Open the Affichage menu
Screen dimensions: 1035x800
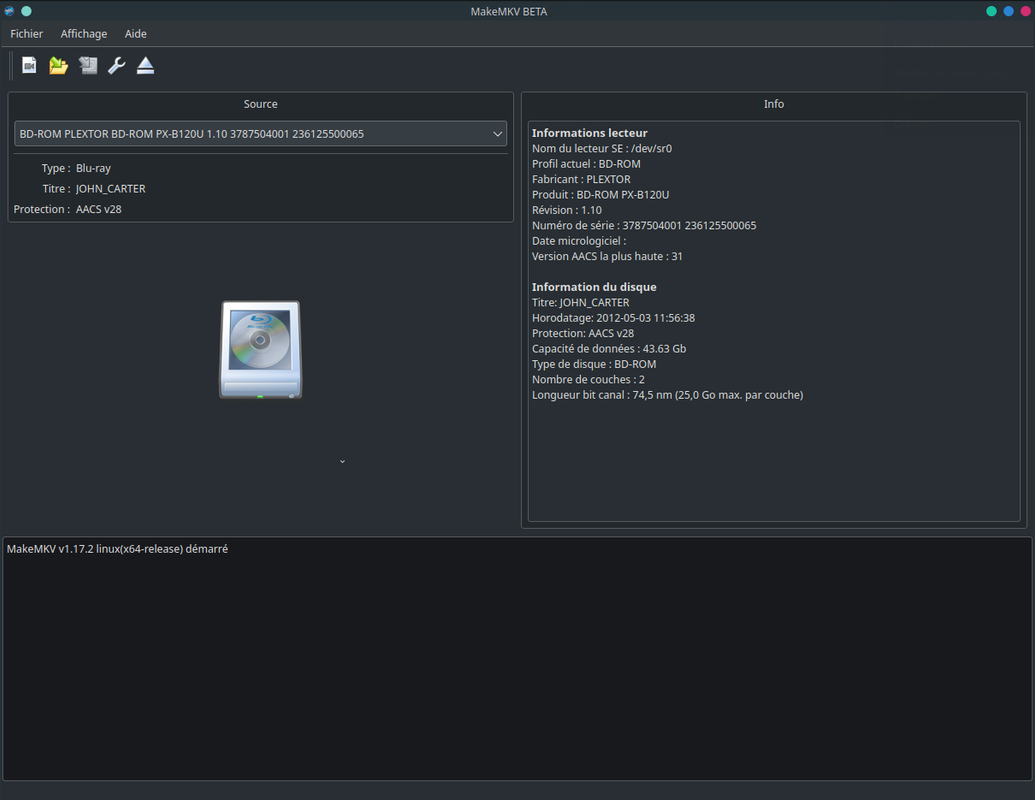84,34
